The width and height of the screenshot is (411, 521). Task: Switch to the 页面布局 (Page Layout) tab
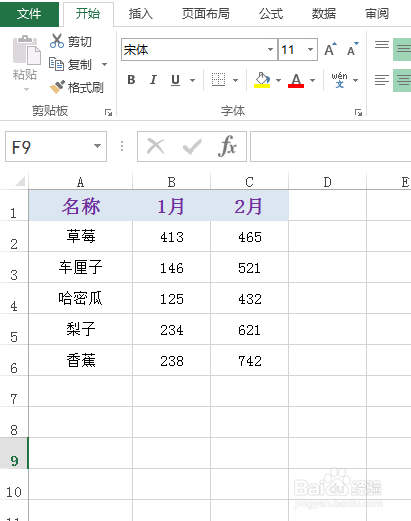[206, 14]
